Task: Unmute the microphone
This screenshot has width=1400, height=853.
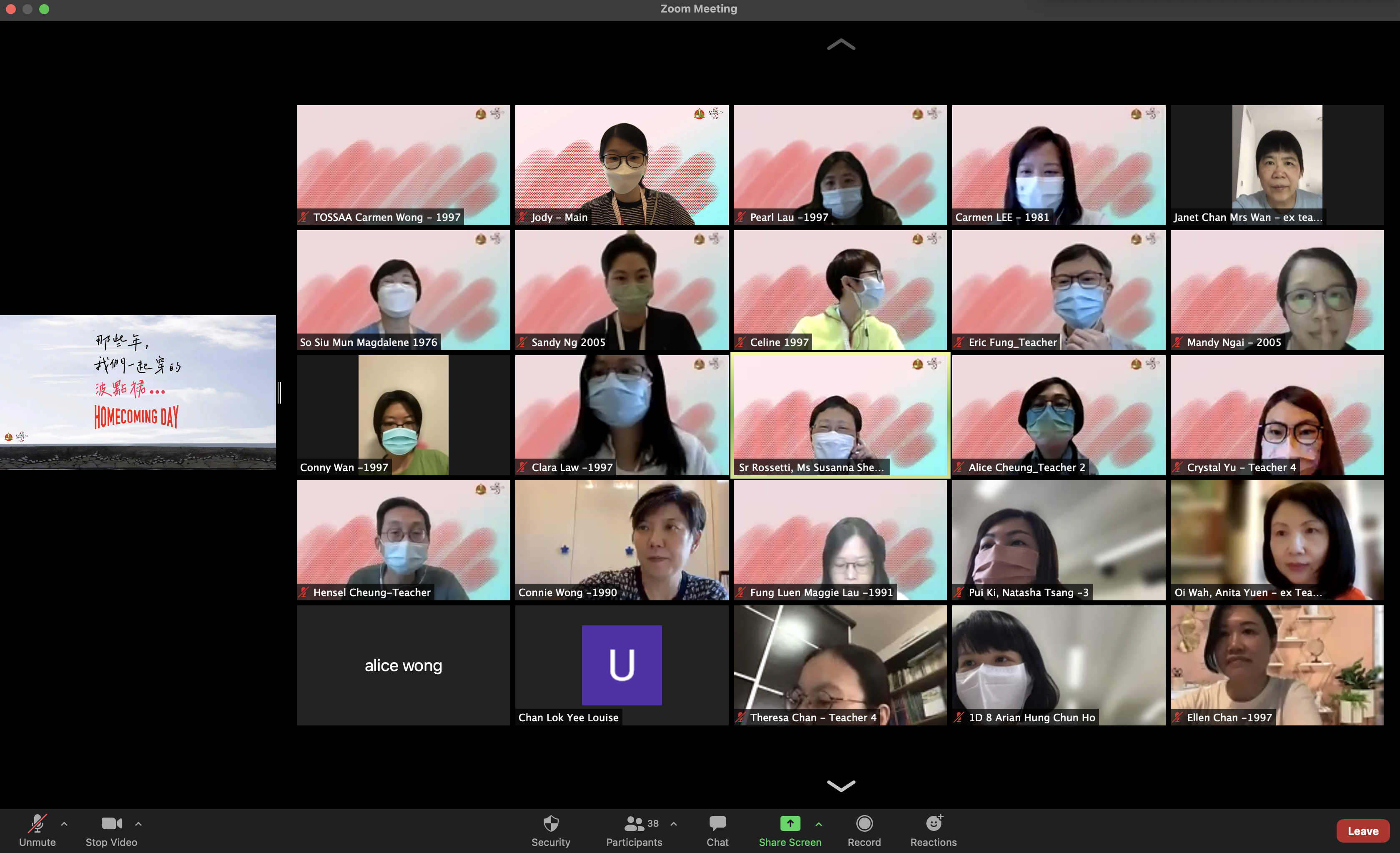Action: pyautogui.click(x=37, y=823)
